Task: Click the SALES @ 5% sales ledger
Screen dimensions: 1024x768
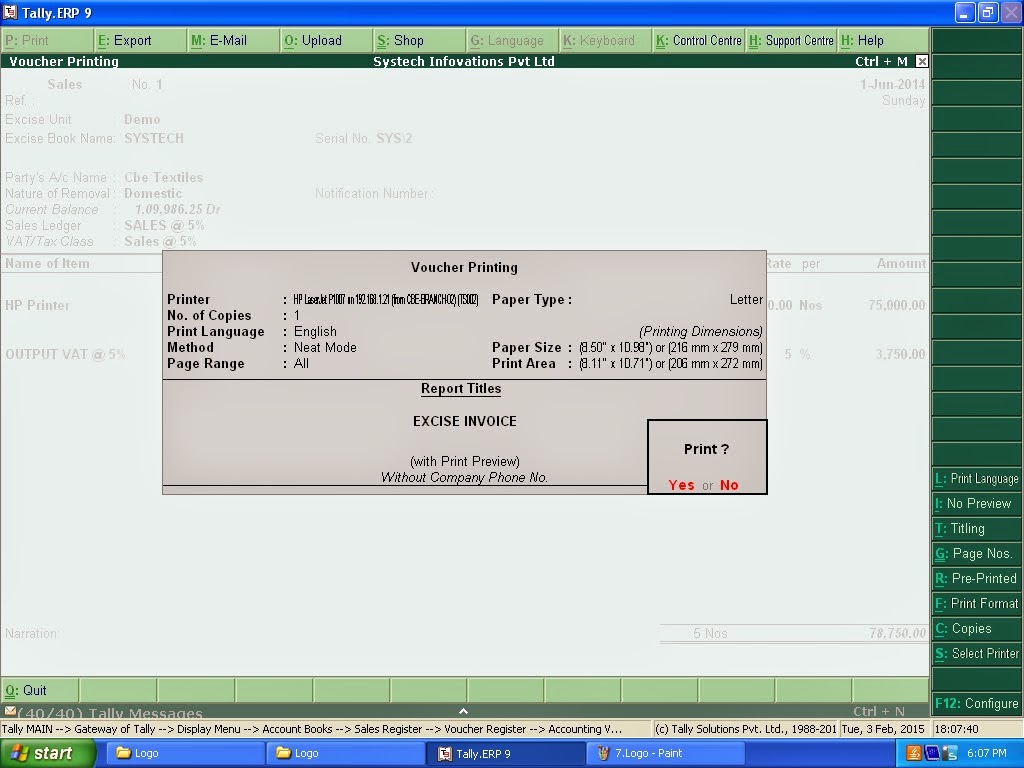Action: (164, 225)
